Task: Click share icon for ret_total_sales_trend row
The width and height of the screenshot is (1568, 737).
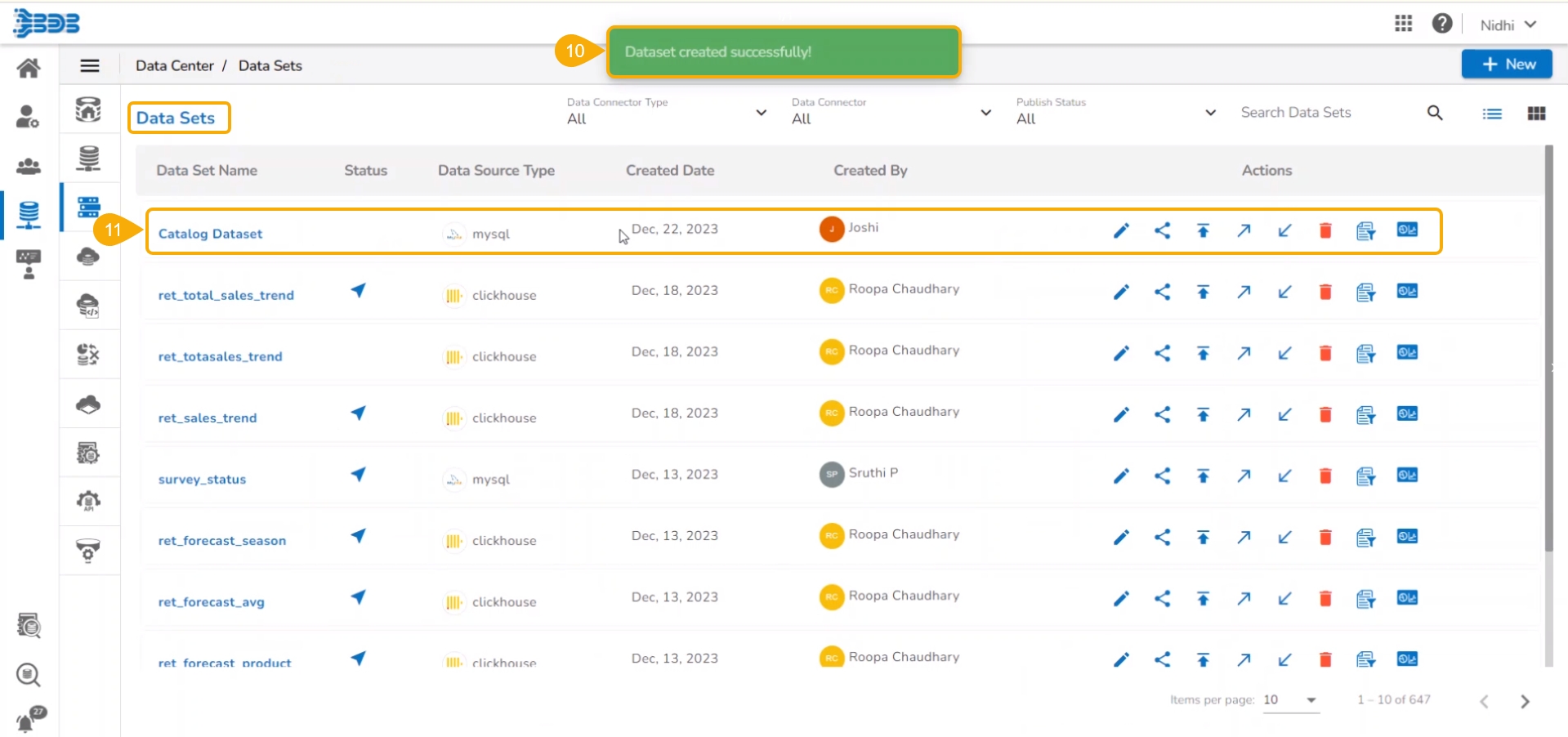Action: click(x=1162, y=292)
